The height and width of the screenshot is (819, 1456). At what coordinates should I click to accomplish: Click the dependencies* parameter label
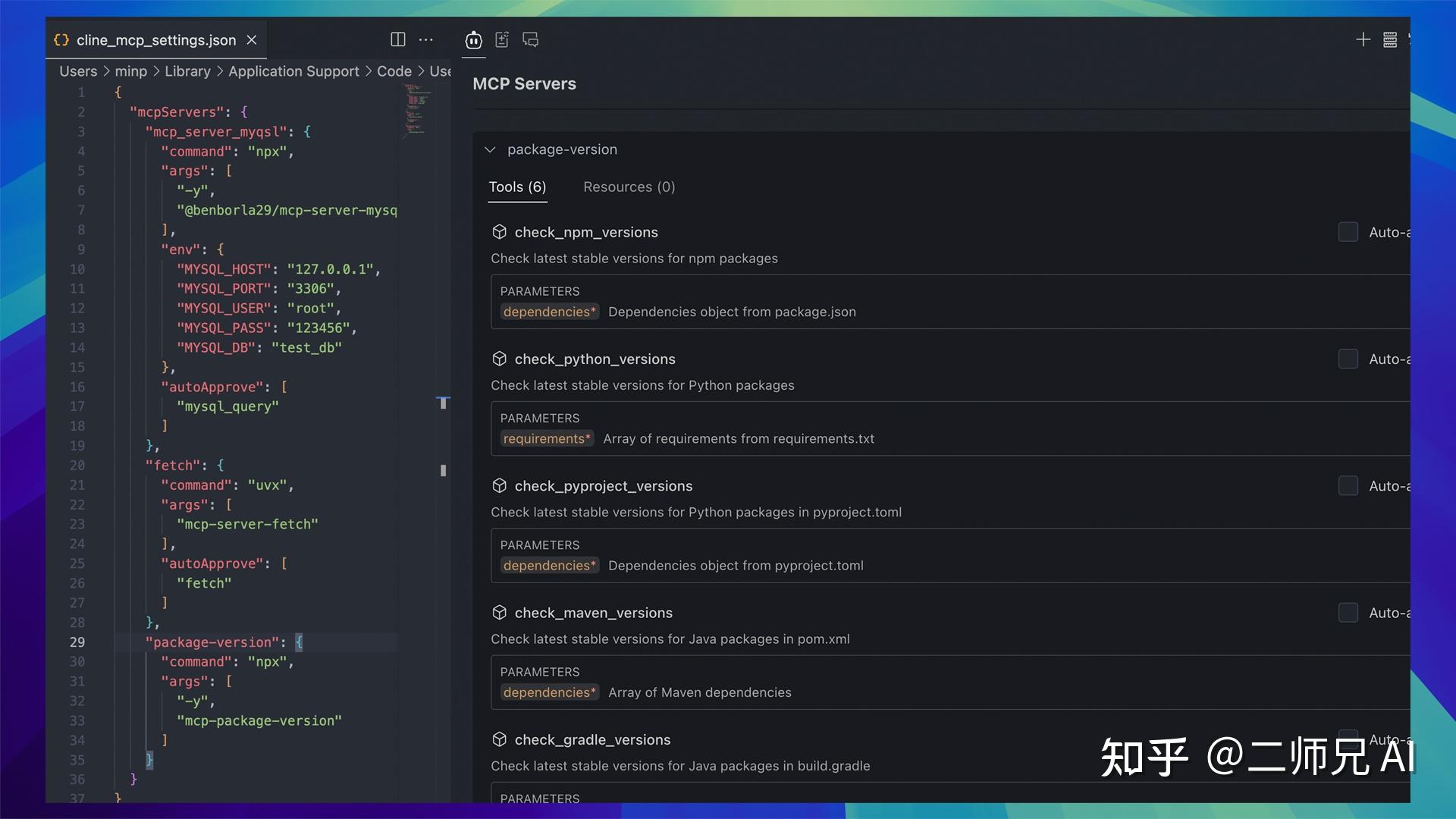(x=549, y=311)
